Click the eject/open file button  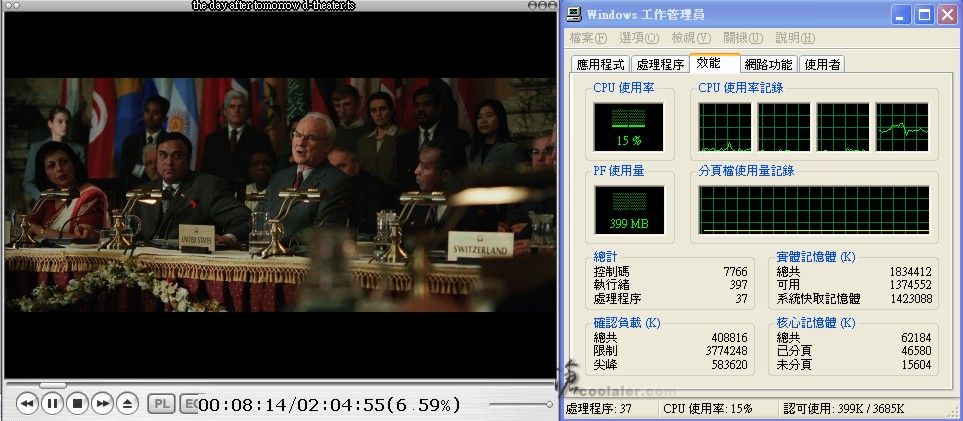pos(128,404)
